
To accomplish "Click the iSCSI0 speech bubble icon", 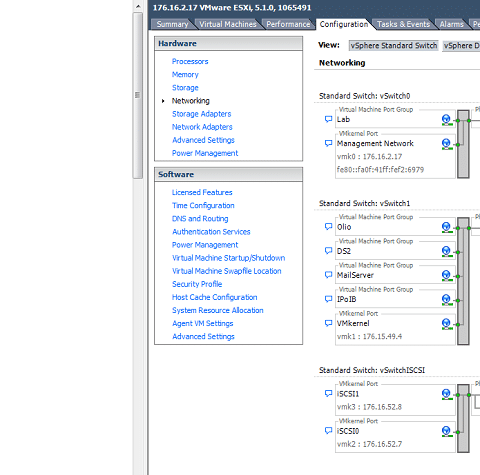I will (x=328, y=431).
